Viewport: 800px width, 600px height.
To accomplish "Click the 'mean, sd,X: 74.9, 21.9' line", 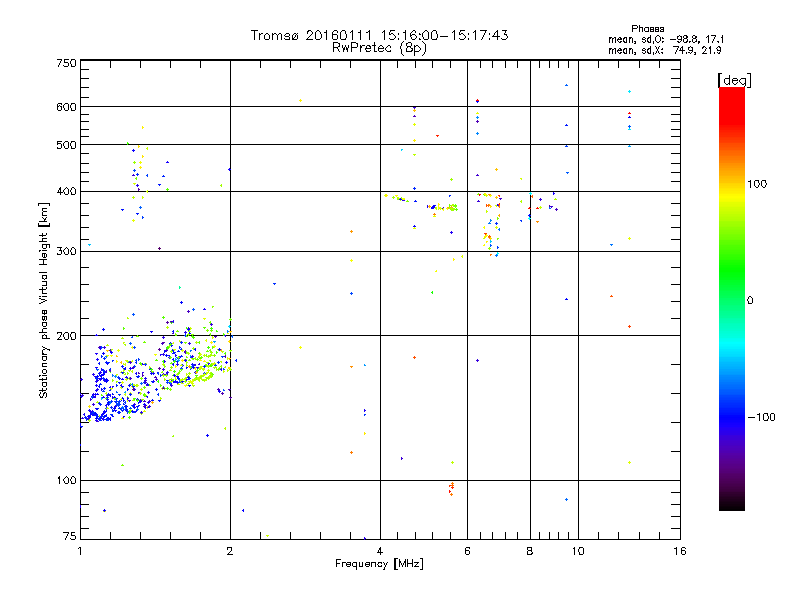I will coord(665,50).
